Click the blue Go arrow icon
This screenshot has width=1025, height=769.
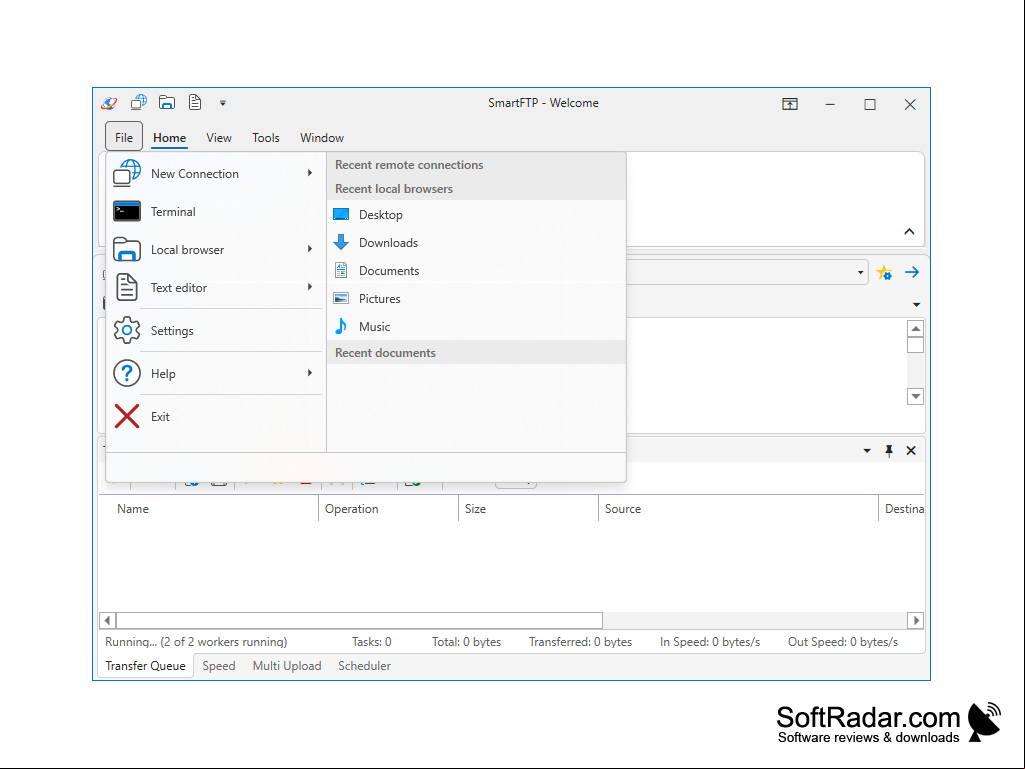coord(912,273)
